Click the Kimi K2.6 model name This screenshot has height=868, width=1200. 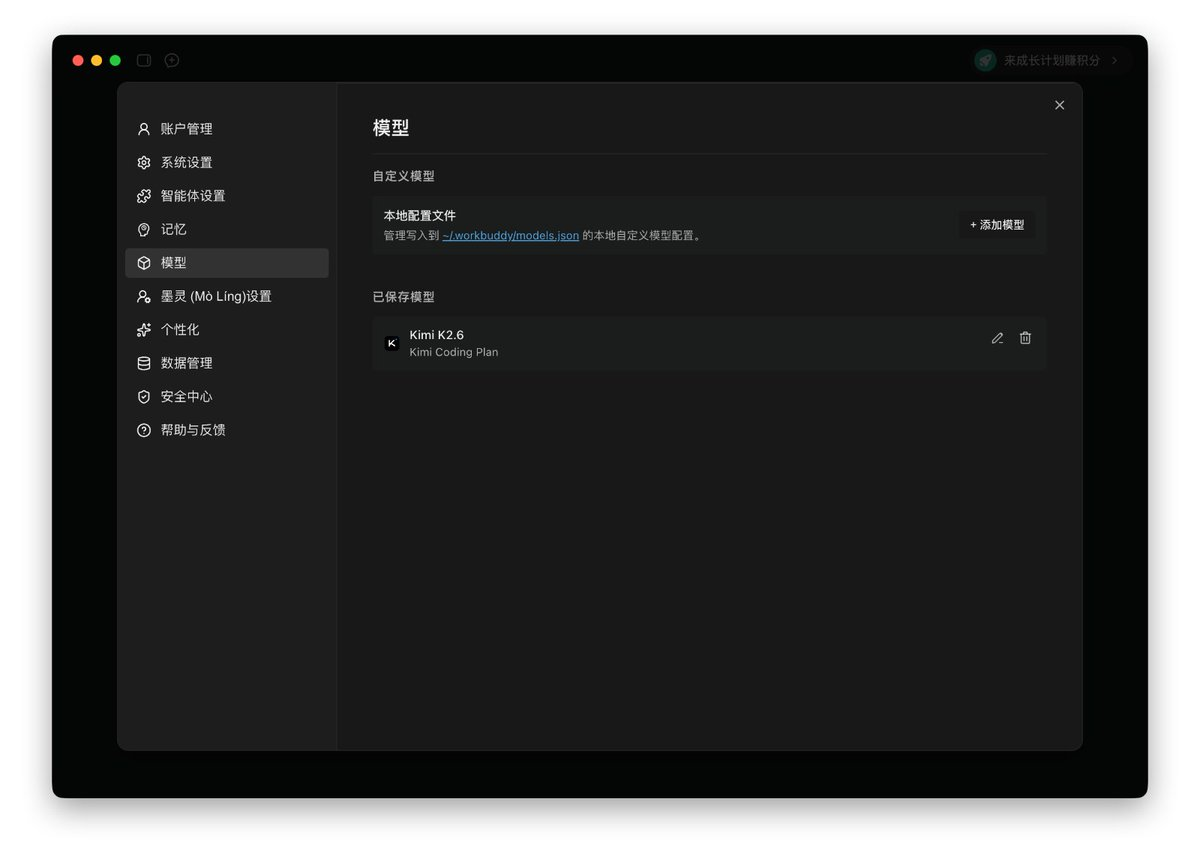(437, 335)
